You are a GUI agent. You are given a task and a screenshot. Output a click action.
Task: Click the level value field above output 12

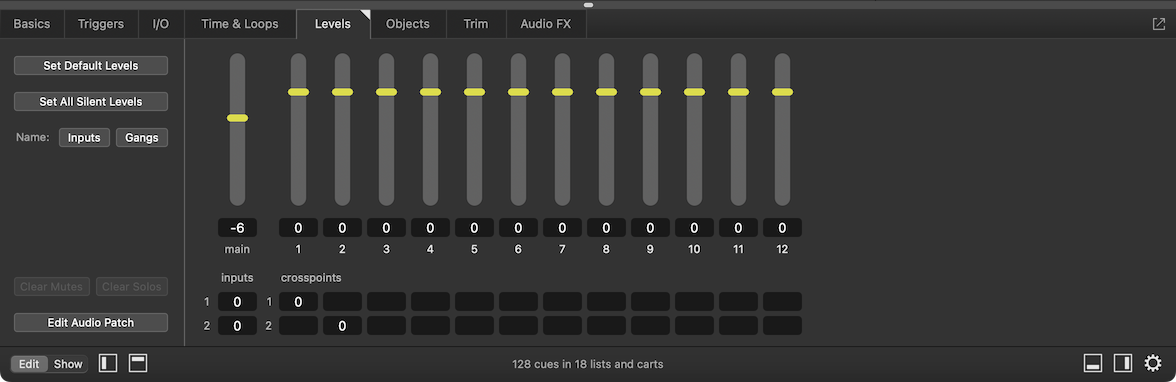coord(782,227)
